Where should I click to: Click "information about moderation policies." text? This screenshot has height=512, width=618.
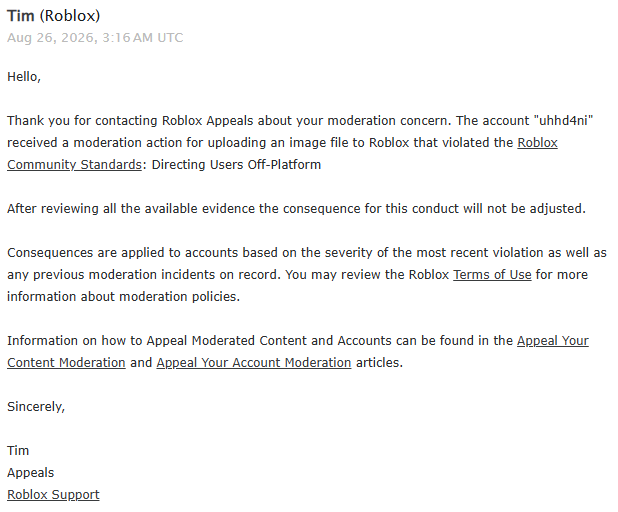123,296
